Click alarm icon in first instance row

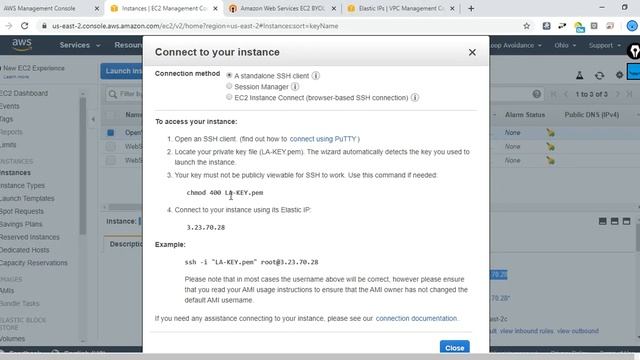(x=551, y=133)
